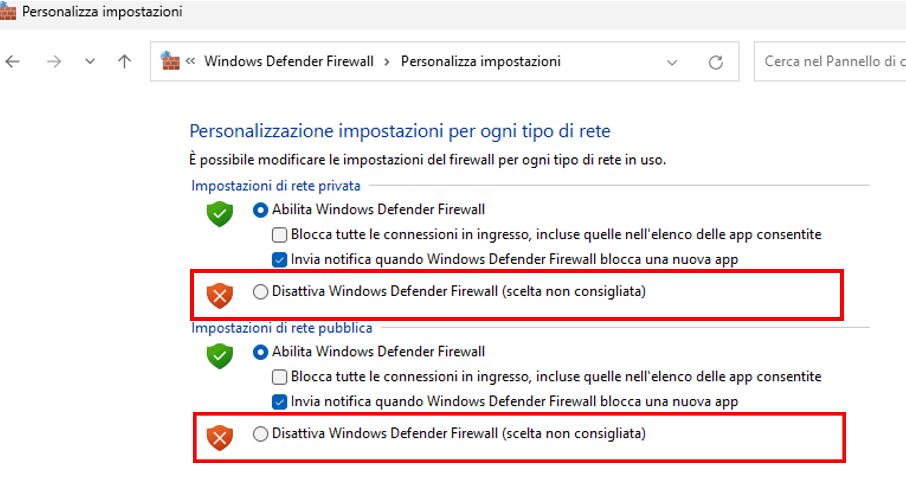906x502 pixels.
Task: Toggle Invia notifica checkbox under rete privata
Action: [x=280, y=259]
